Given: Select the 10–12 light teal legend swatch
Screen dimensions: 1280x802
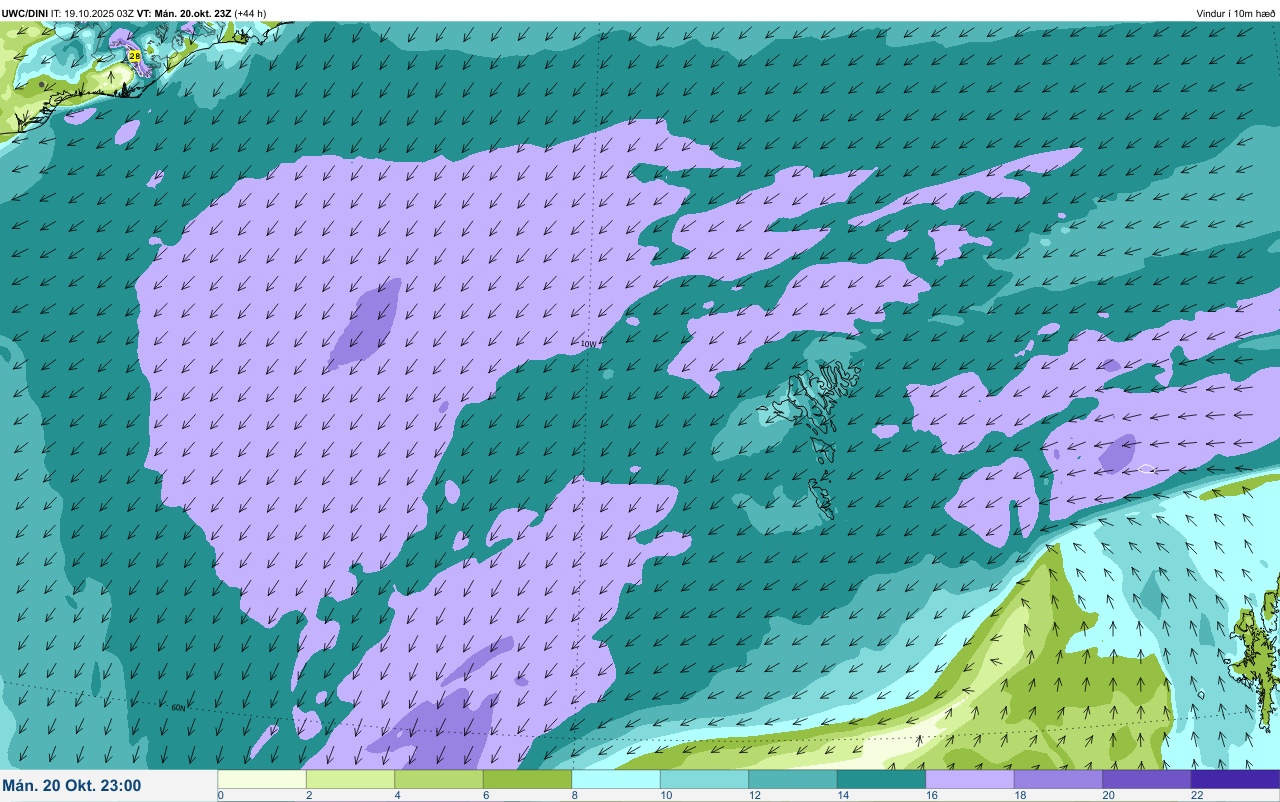Looking at the screenshot, I should [704, 779].
